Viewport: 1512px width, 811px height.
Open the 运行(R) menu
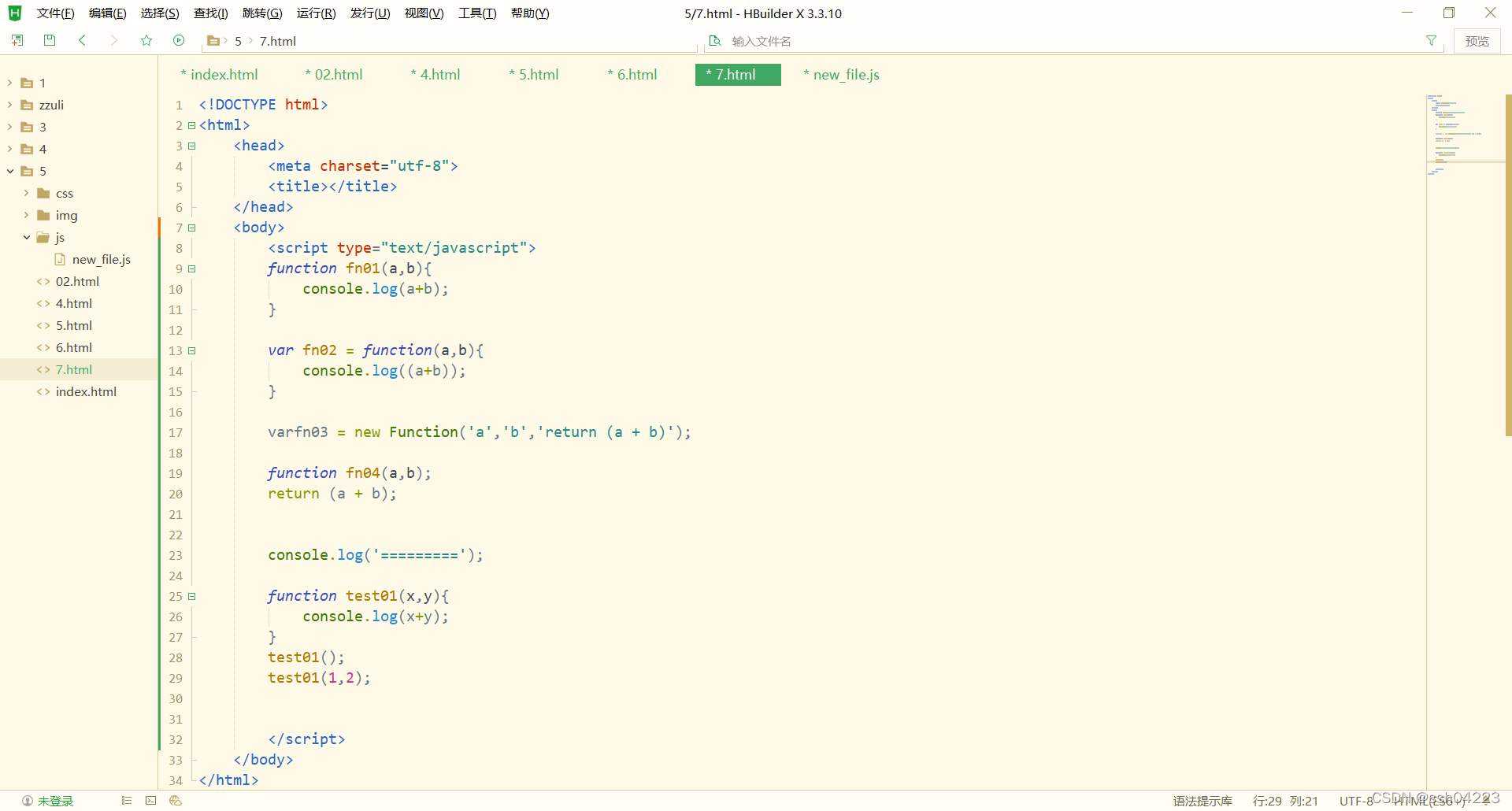316,13
